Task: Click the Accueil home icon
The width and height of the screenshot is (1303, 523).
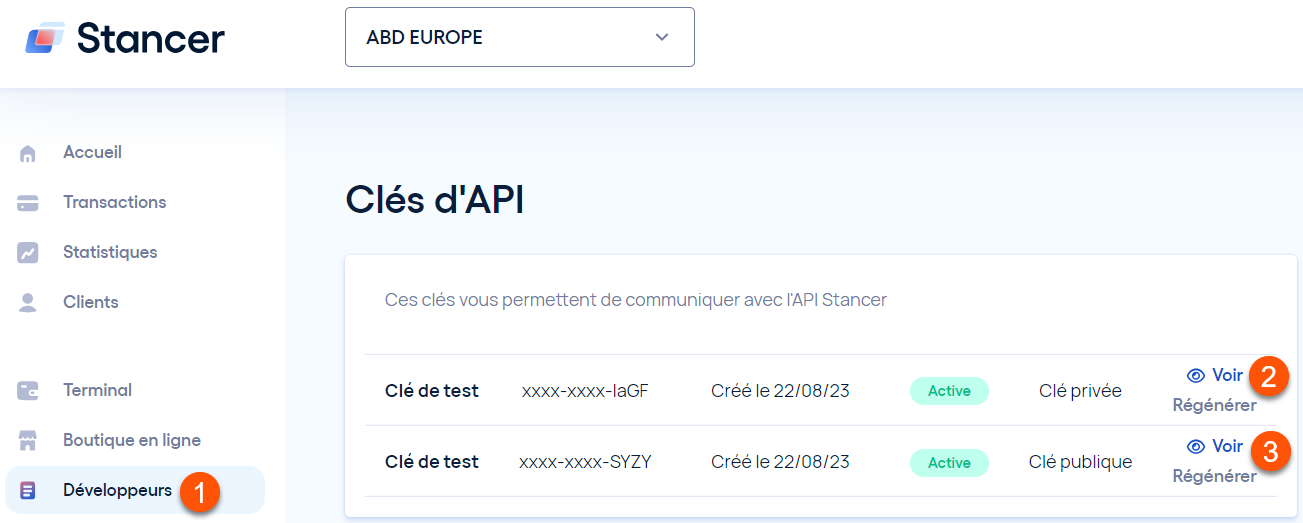Action: tap(28, 153)
